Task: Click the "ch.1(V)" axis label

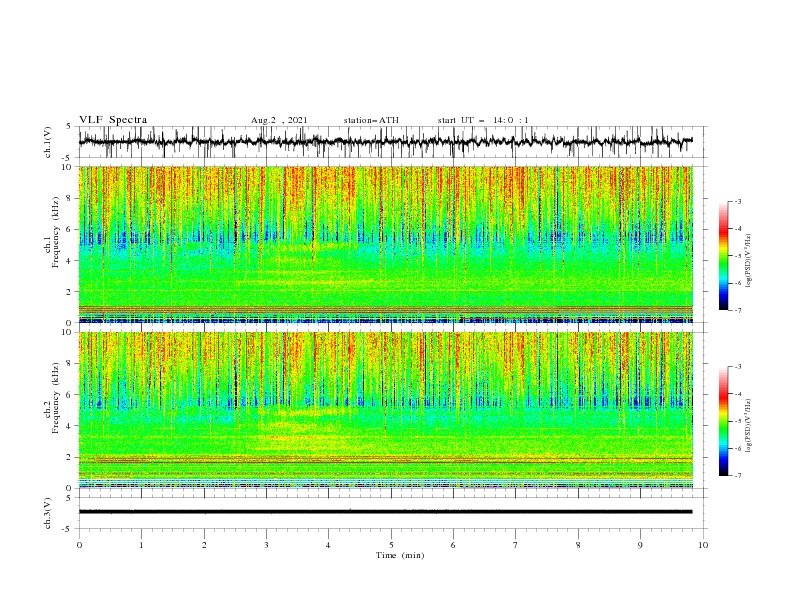Action: 48,142
